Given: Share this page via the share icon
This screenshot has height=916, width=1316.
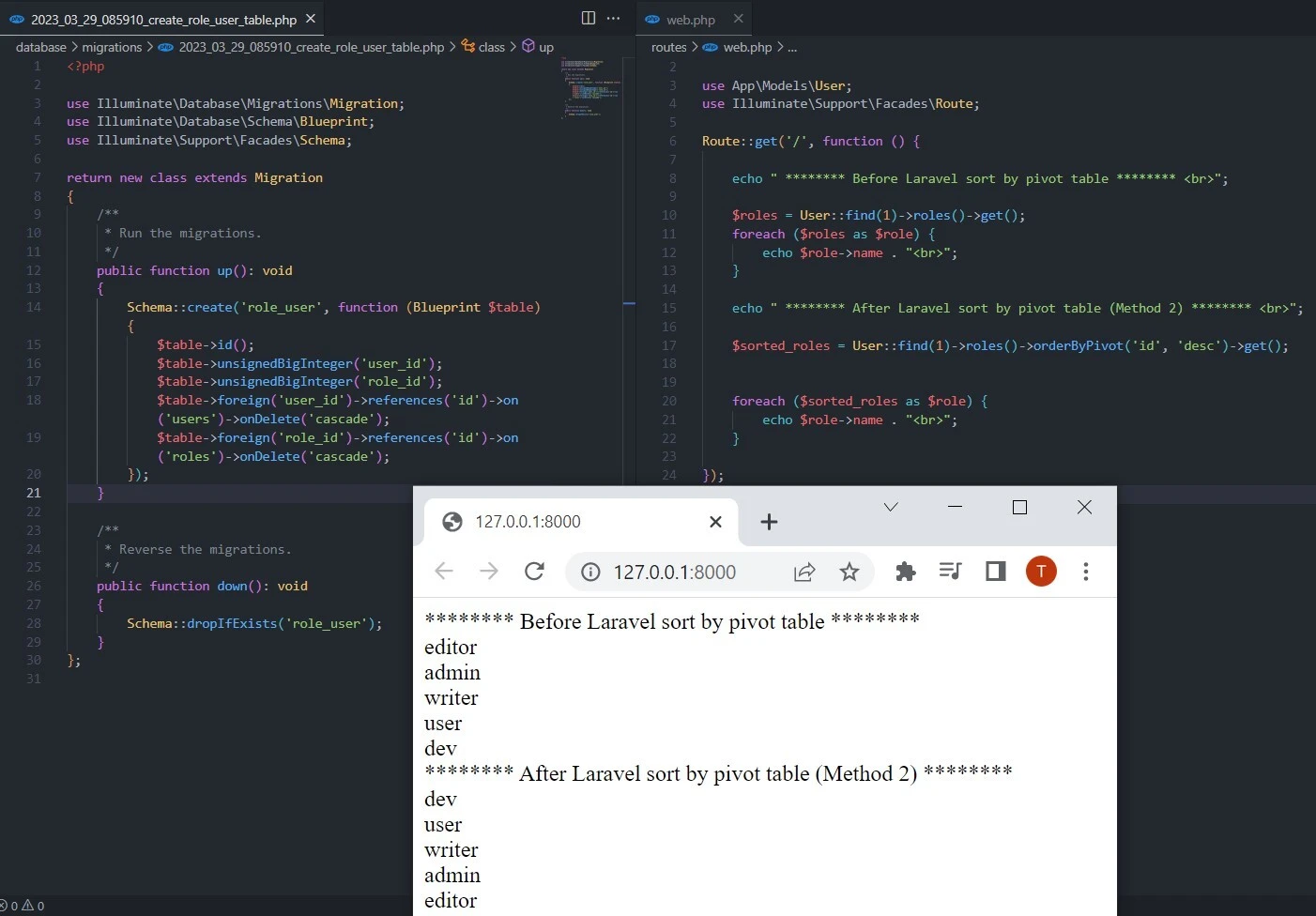Looking at the screenshot, I should point(804,572).
